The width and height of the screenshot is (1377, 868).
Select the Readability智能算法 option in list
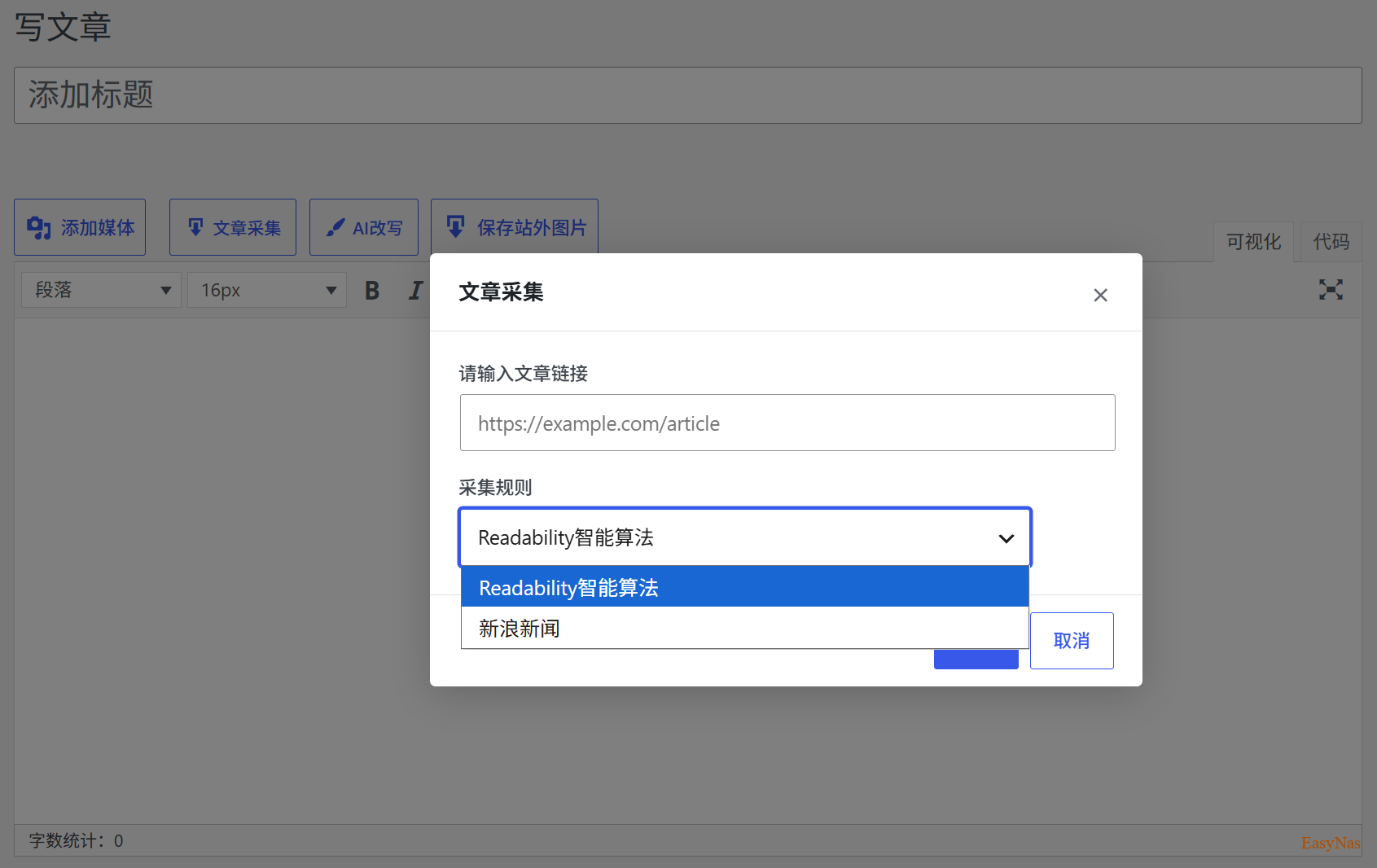tap(745, 587)
